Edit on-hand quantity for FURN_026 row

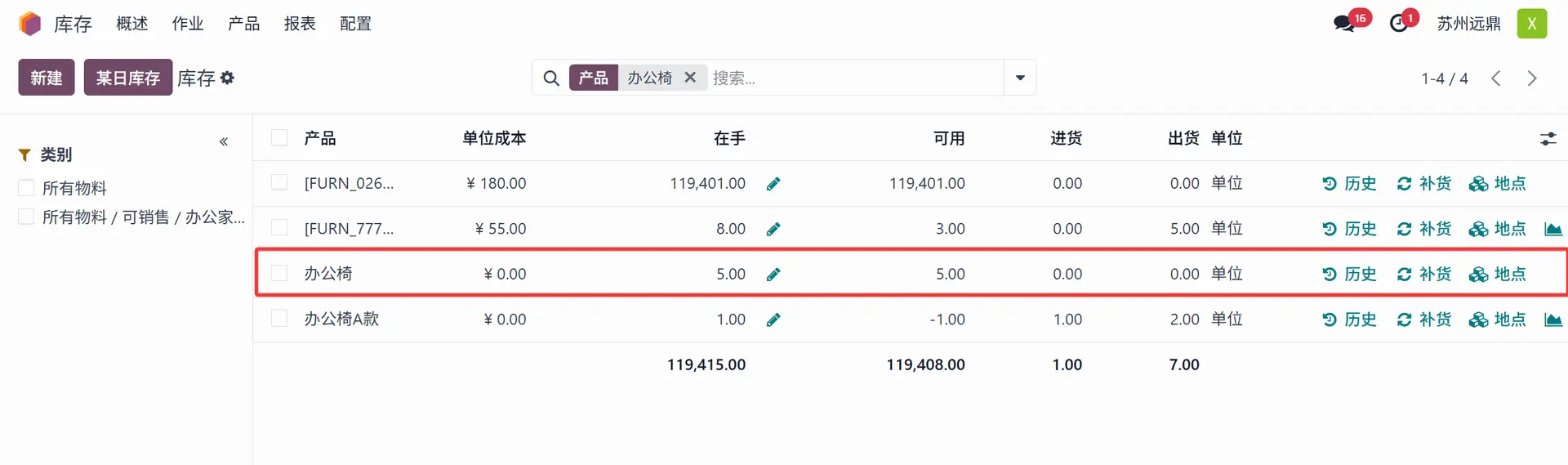(x=773, y=184)
